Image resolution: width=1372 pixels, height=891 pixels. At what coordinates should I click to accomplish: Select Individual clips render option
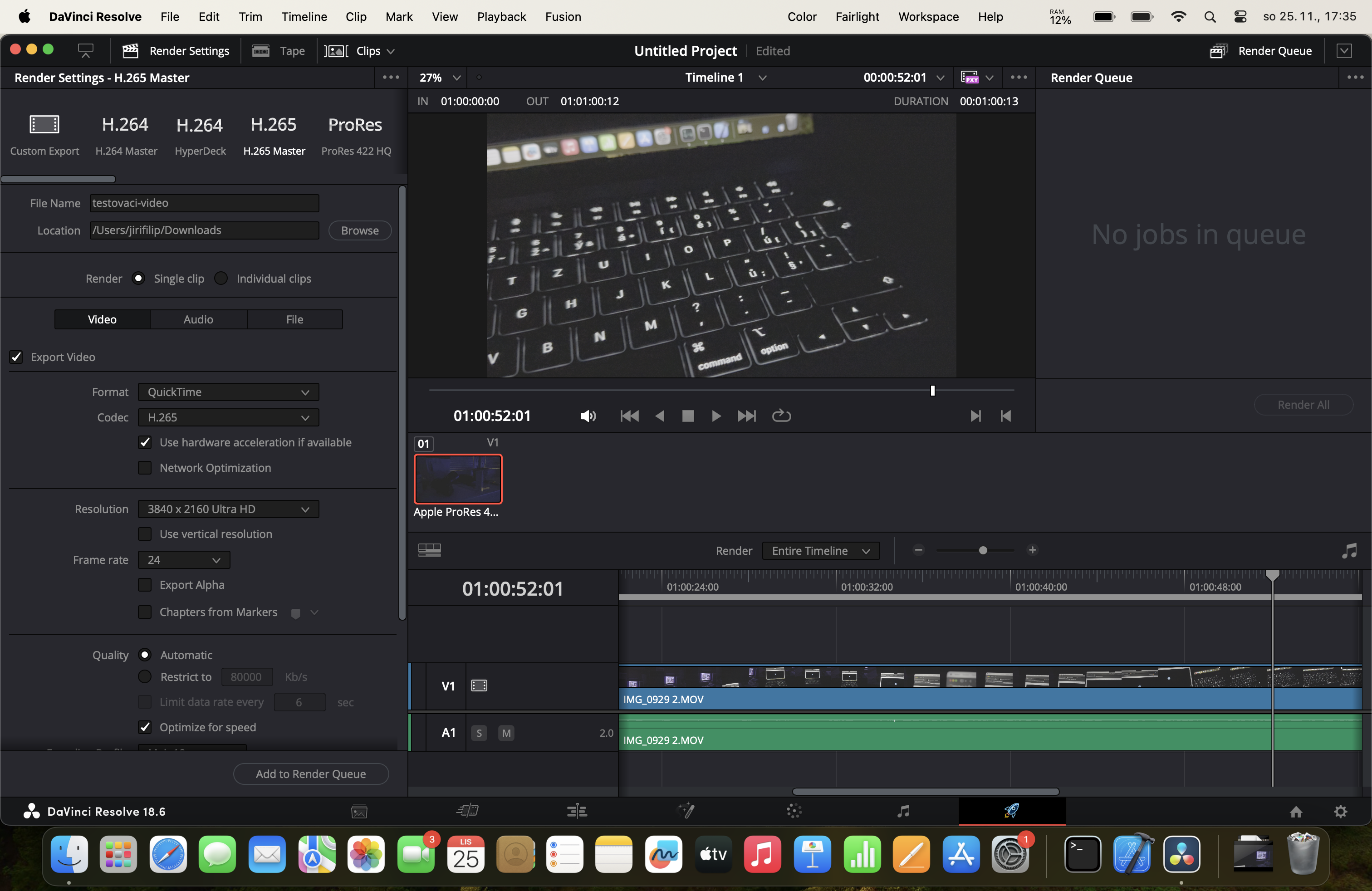point(221,279)
